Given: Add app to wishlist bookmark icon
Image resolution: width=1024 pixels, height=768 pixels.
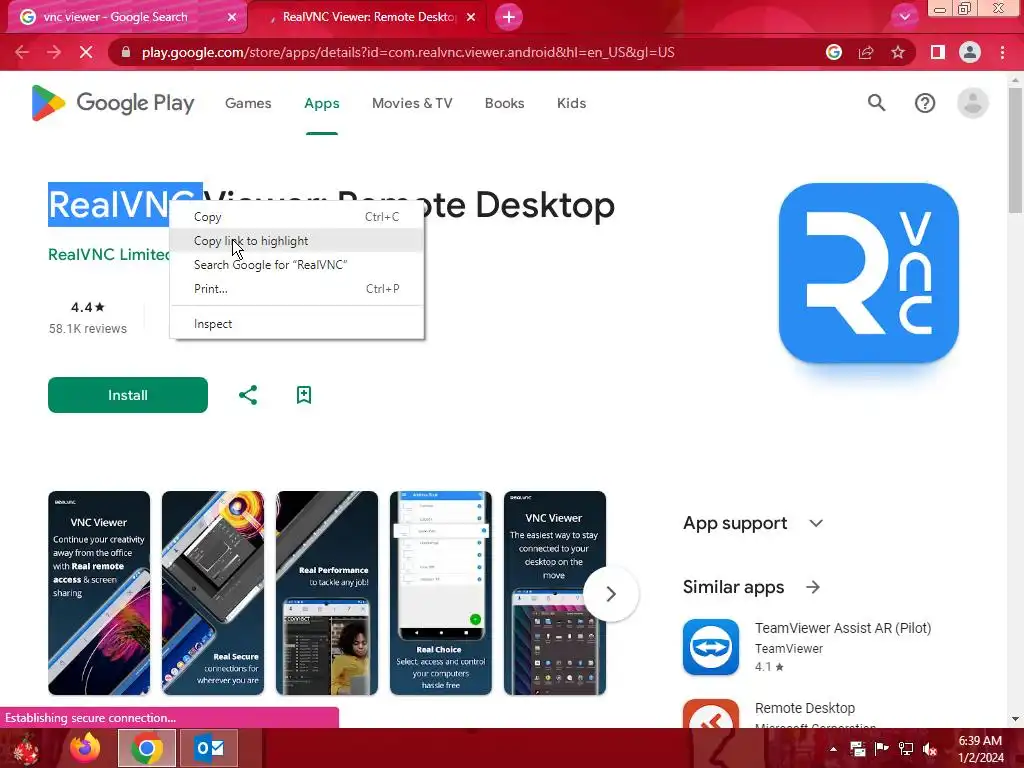Looking at the screenshot, I should [304, 395].
